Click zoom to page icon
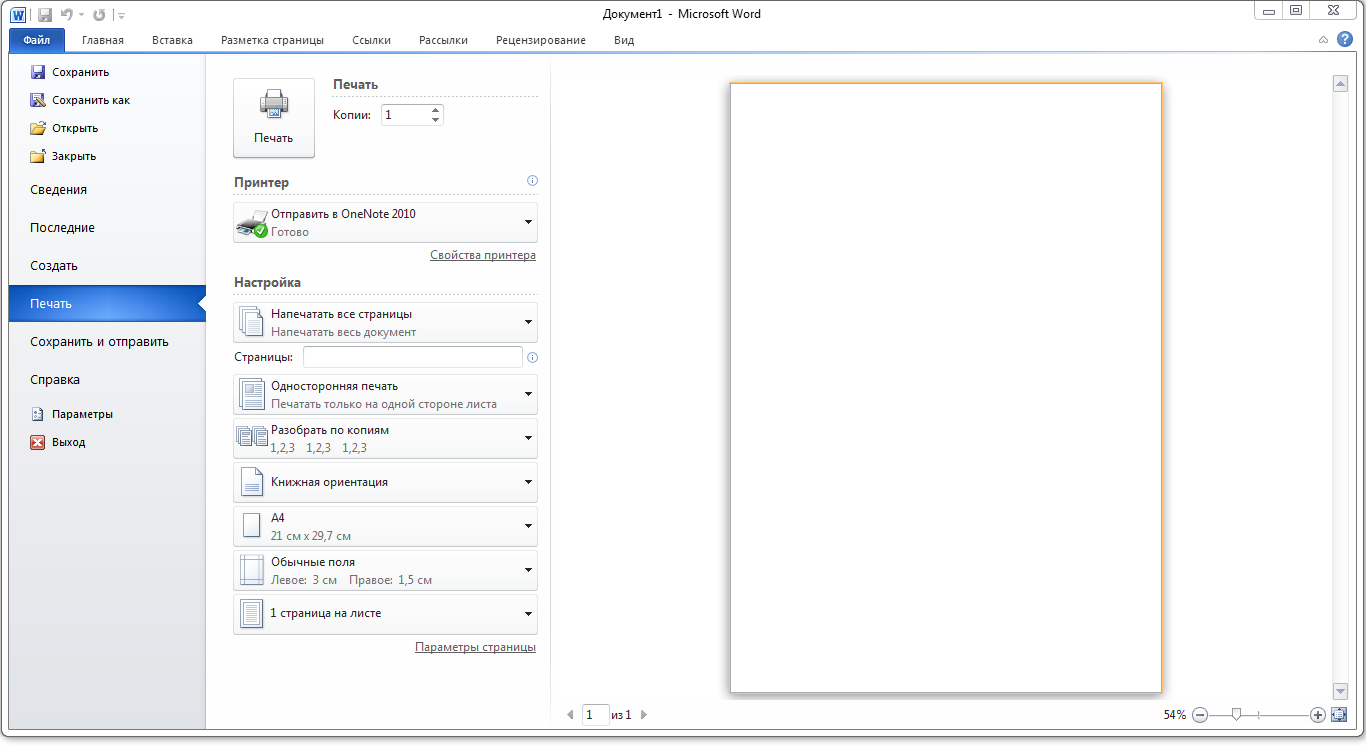1366x746 pixels. pyautogui.click(x=1339, y=715)
